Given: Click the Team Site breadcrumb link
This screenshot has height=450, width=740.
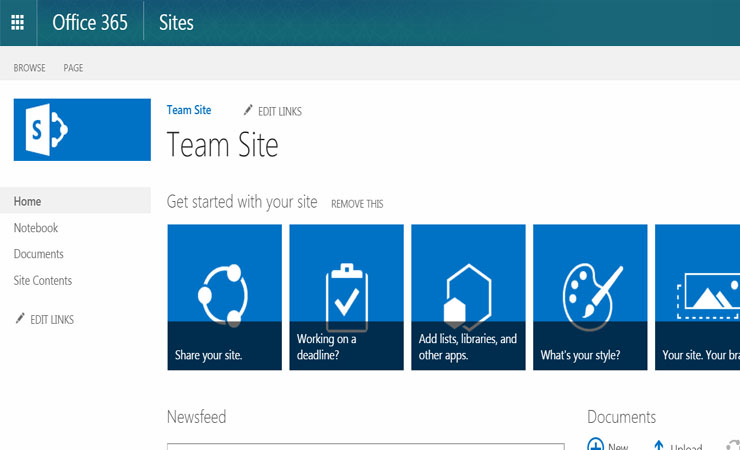Looking at the screenshot, I should point(188,110).
